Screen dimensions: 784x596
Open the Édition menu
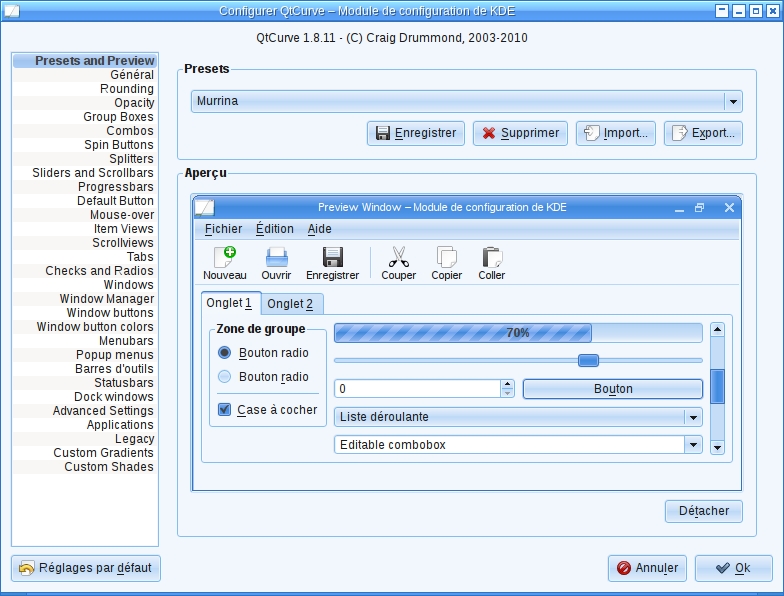[274, 229]
